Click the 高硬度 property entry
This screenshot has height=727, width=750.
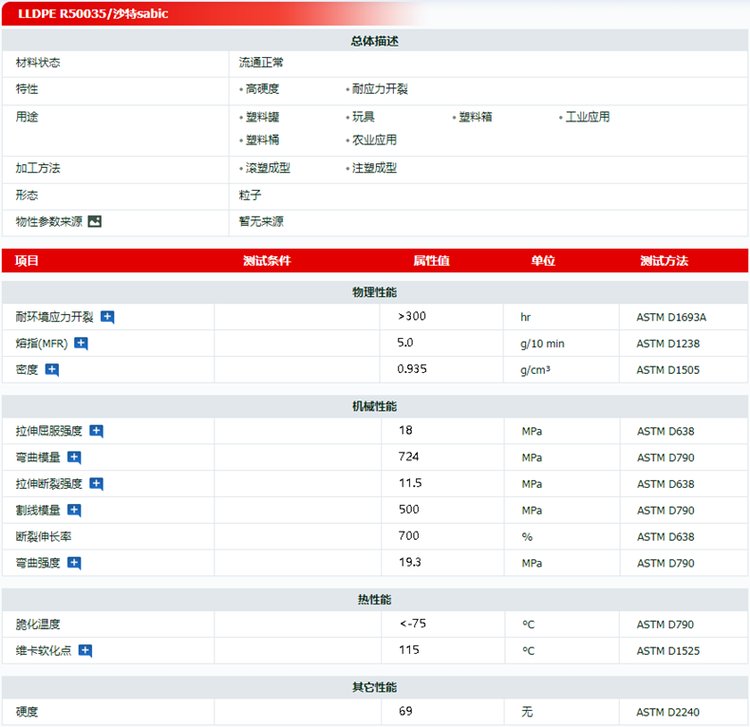(x=262, y=89)
